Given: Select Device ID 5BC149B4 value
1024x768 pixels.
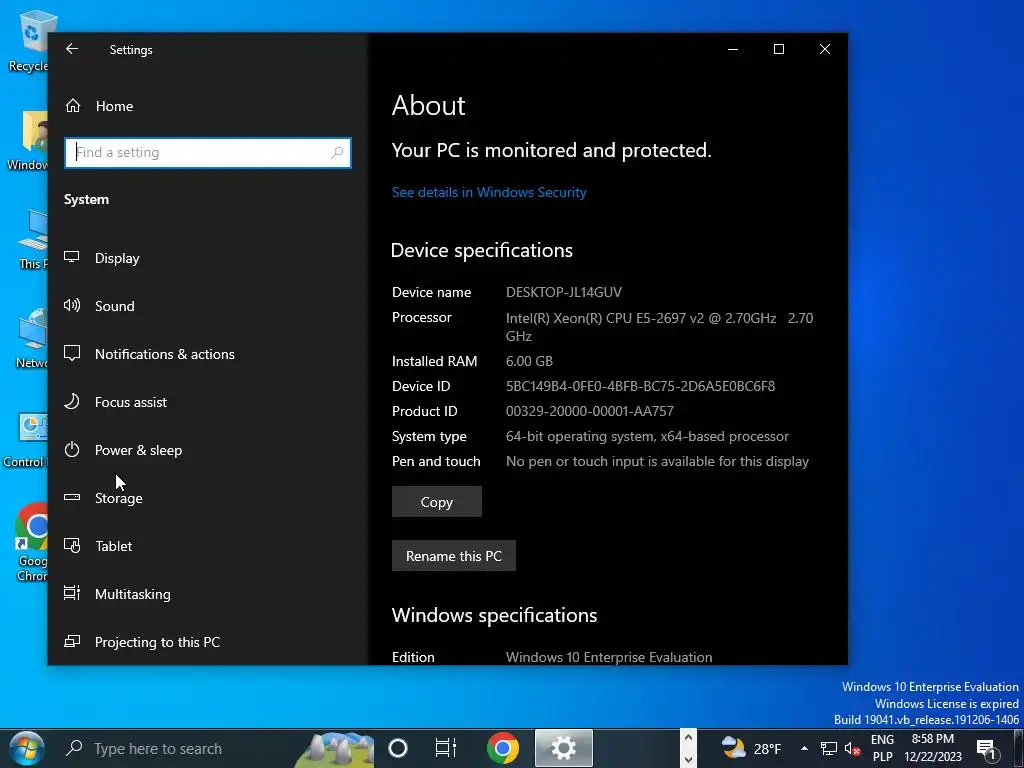Looking at the screenshot, I should 641,386.
